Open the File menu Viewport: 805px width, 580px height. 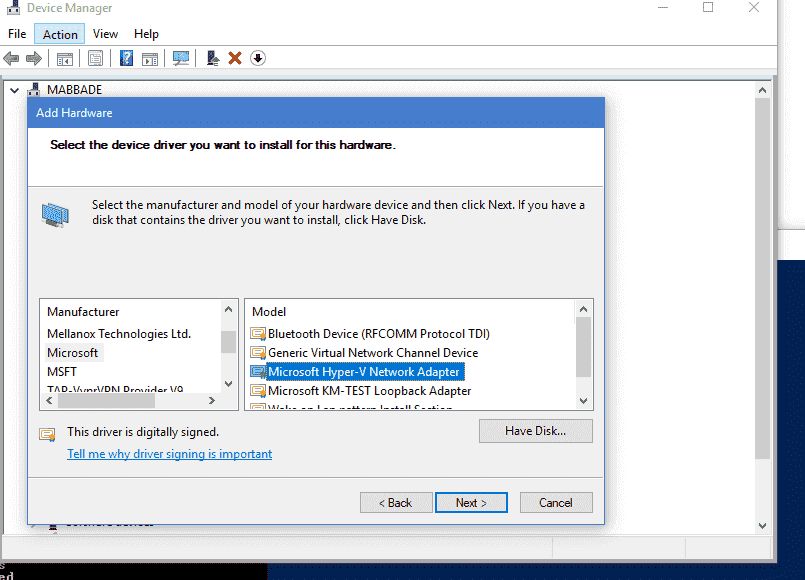click(x=17, y=34)
